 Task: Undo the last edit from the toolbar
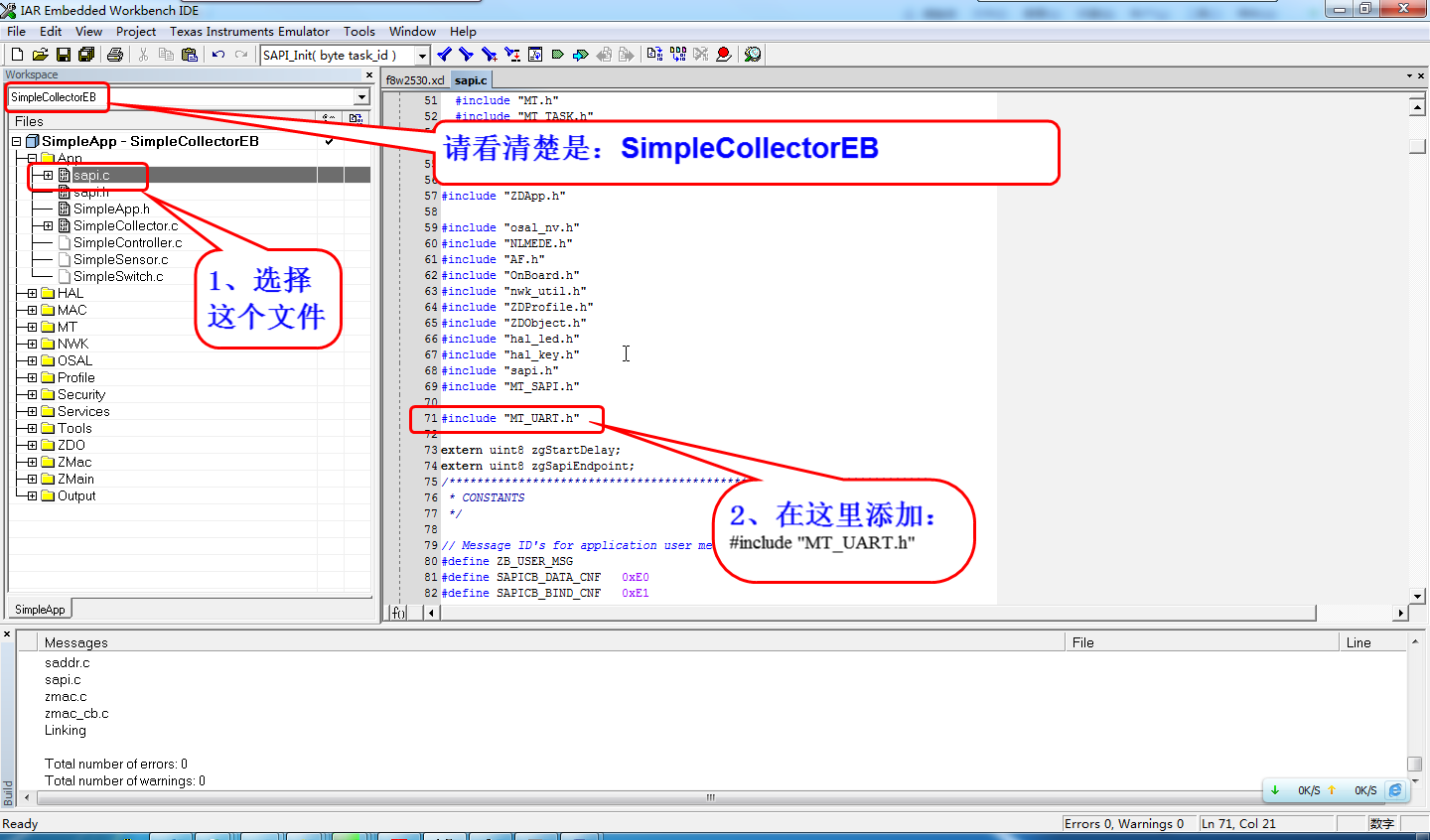[218, 55]
